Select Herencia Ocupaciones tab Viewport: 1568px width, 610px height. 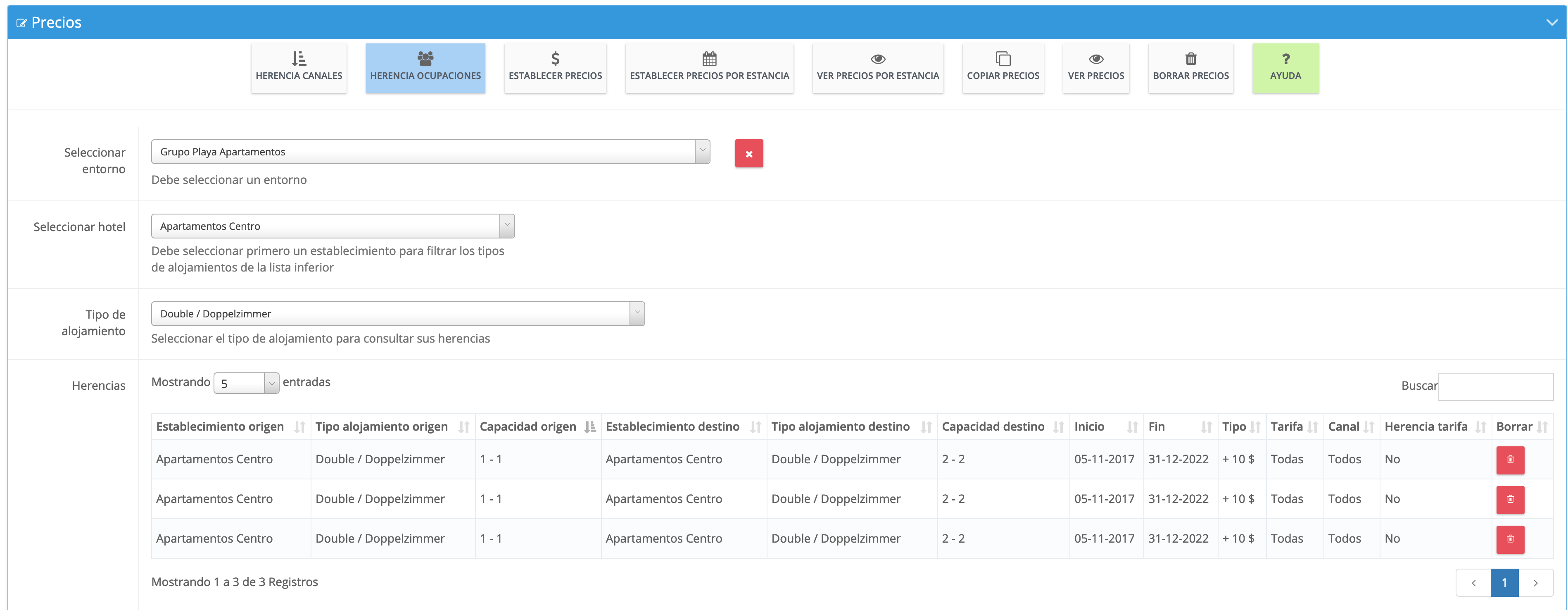click(x=425, y=68)
